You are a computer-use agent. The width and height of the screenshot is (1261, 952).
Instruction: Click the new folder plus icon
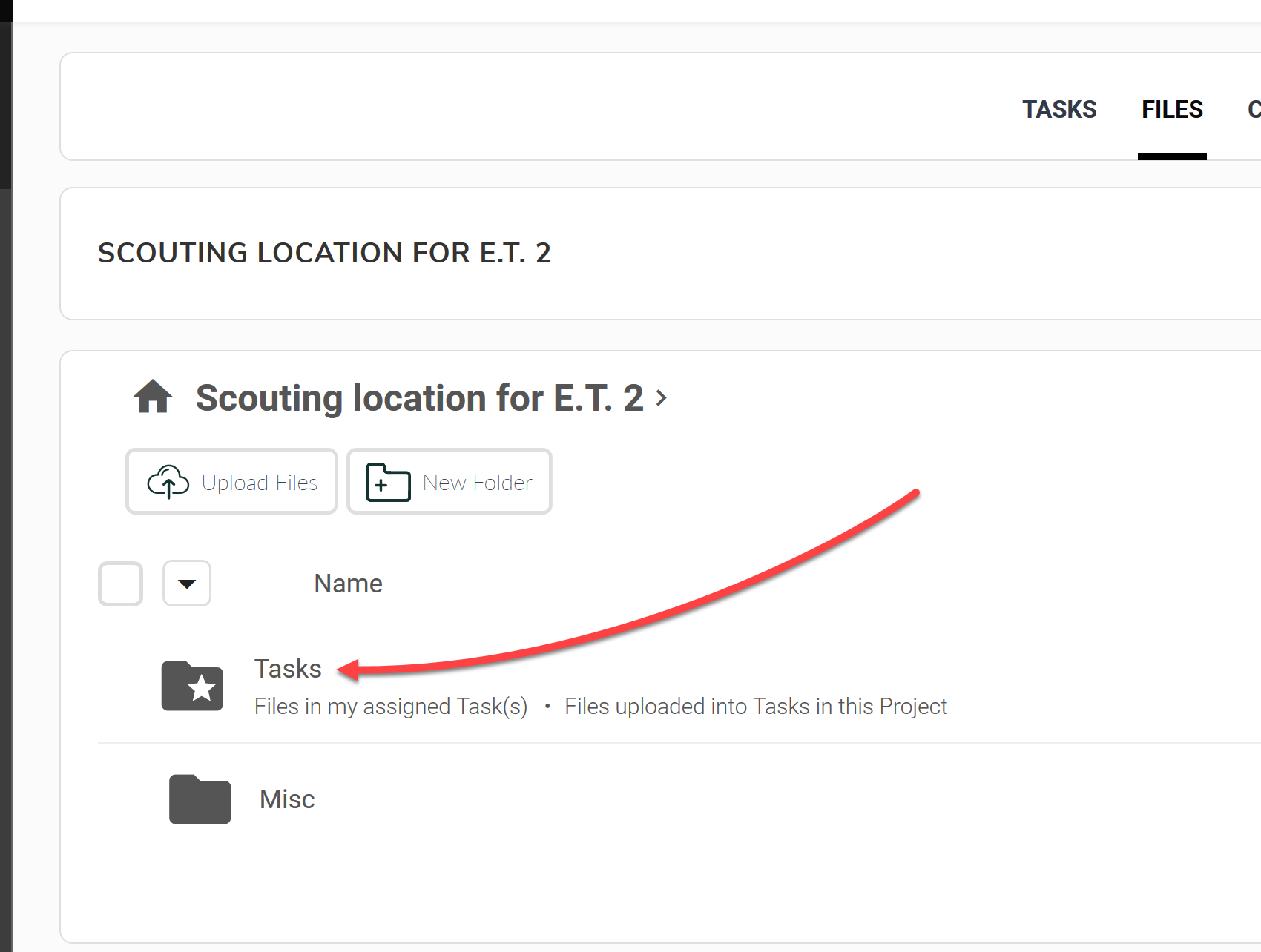tap(388, 482)
